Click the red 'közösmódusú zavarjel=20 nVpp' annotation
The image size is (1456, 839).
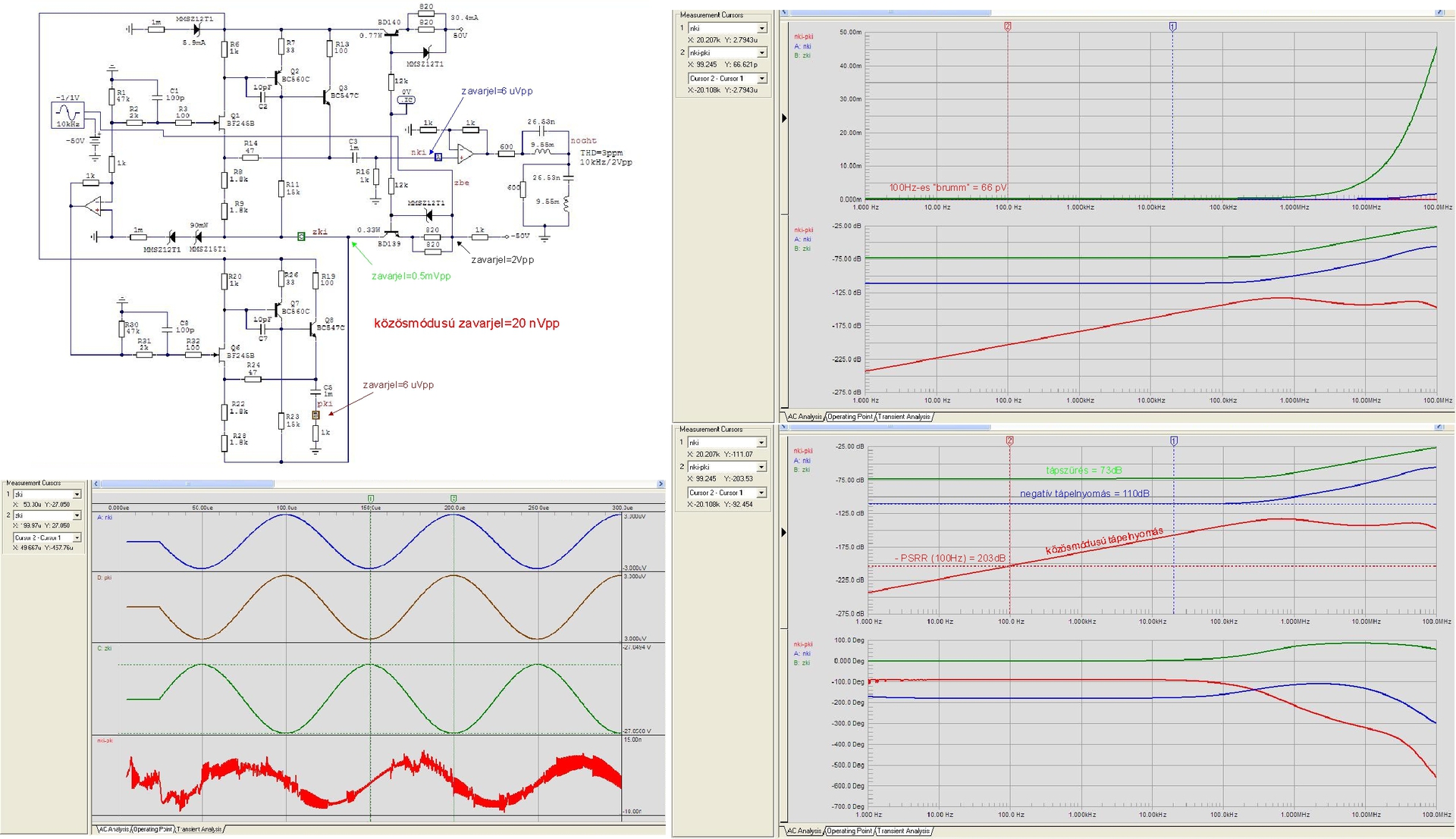(466, 323)
